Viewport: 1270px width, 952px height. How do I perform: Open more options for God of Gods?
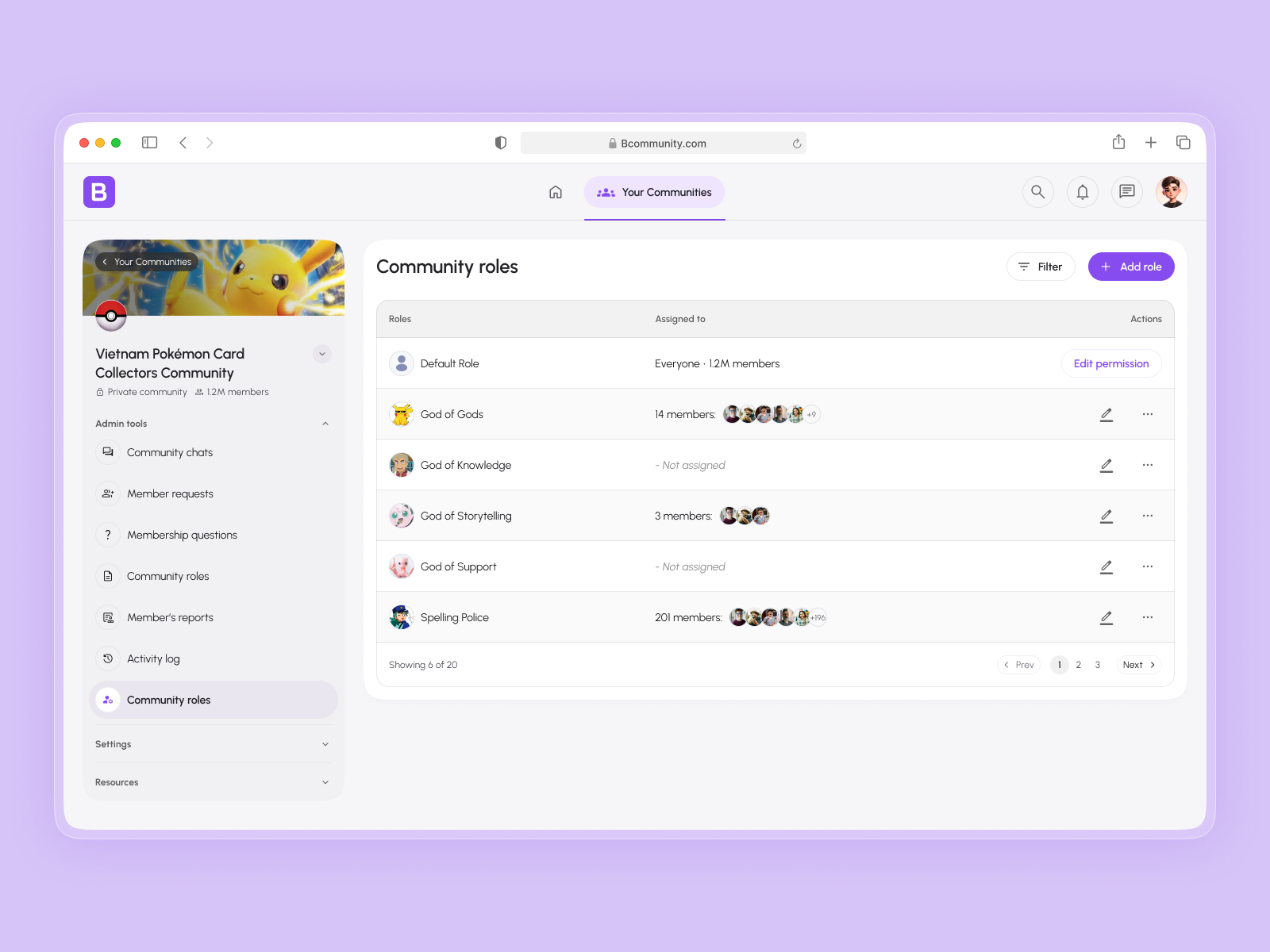coord(1148,414)
